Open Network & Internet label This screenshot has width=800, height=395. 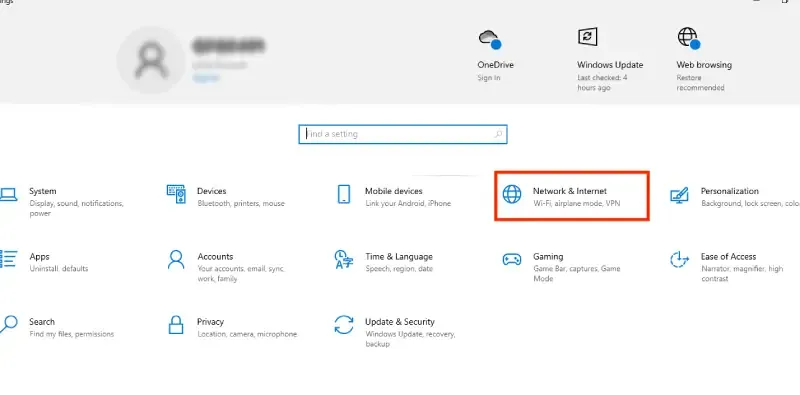(x=570, y=191)
